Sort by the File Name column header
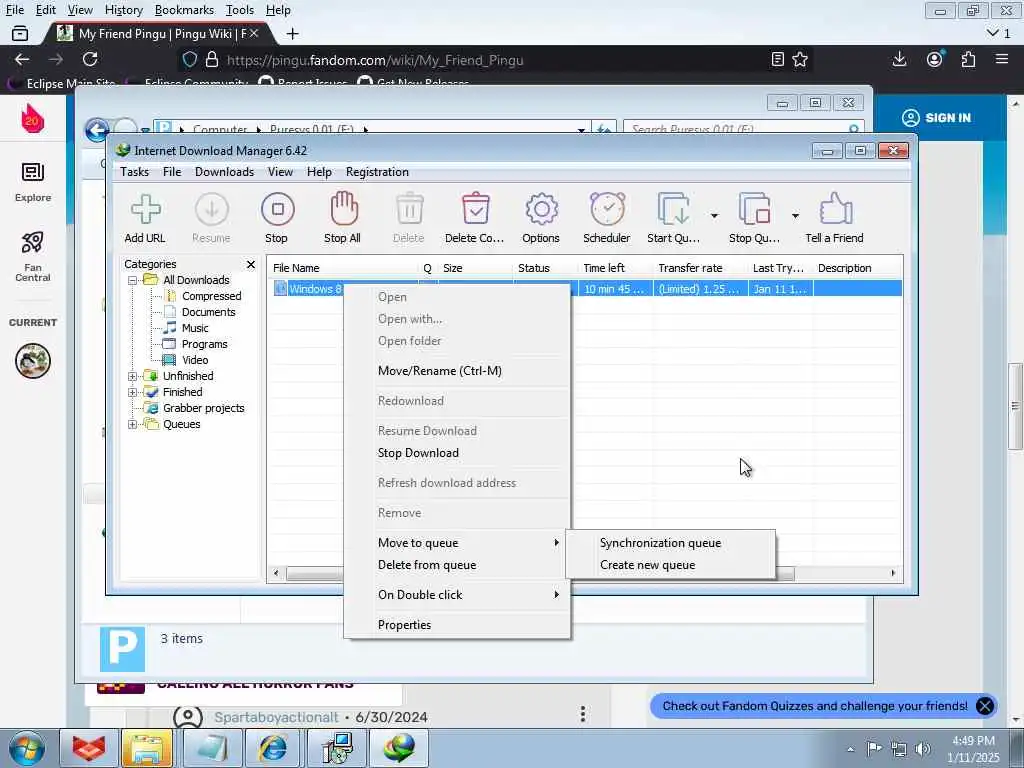 (344, 268)
